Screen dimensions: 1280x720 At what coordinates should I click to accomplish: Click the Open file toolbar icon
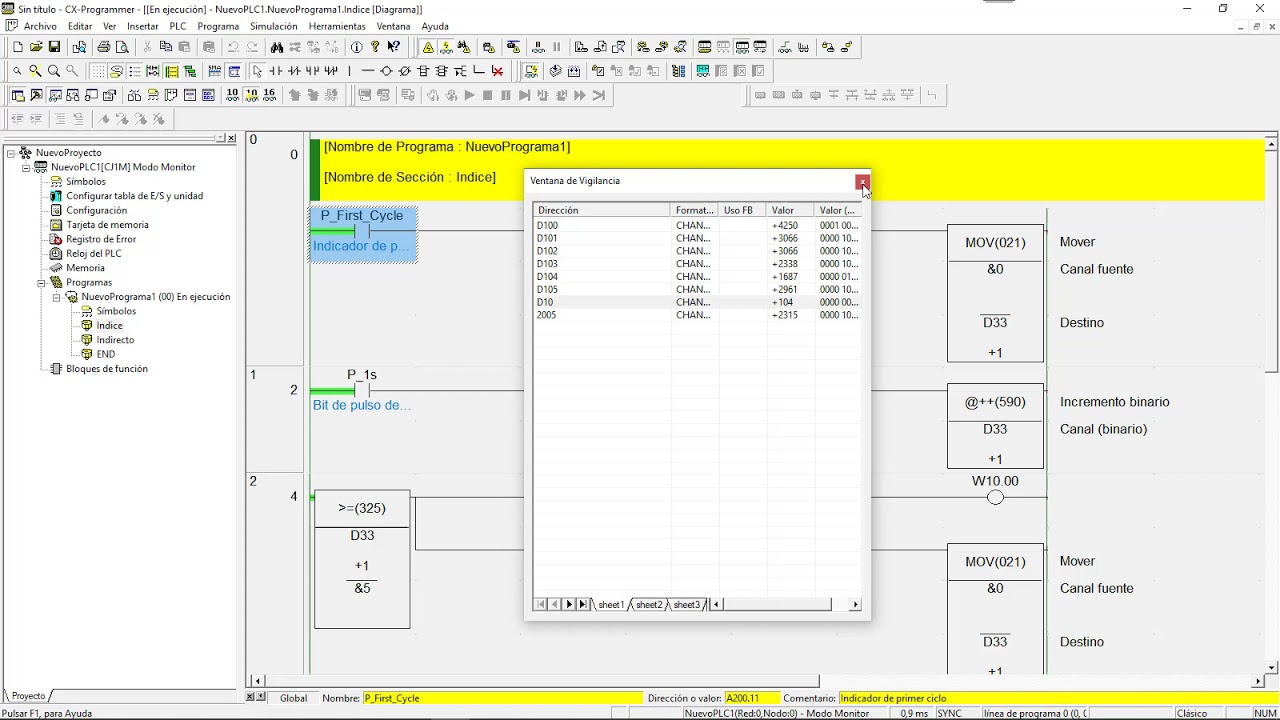[x=36, y=47]
